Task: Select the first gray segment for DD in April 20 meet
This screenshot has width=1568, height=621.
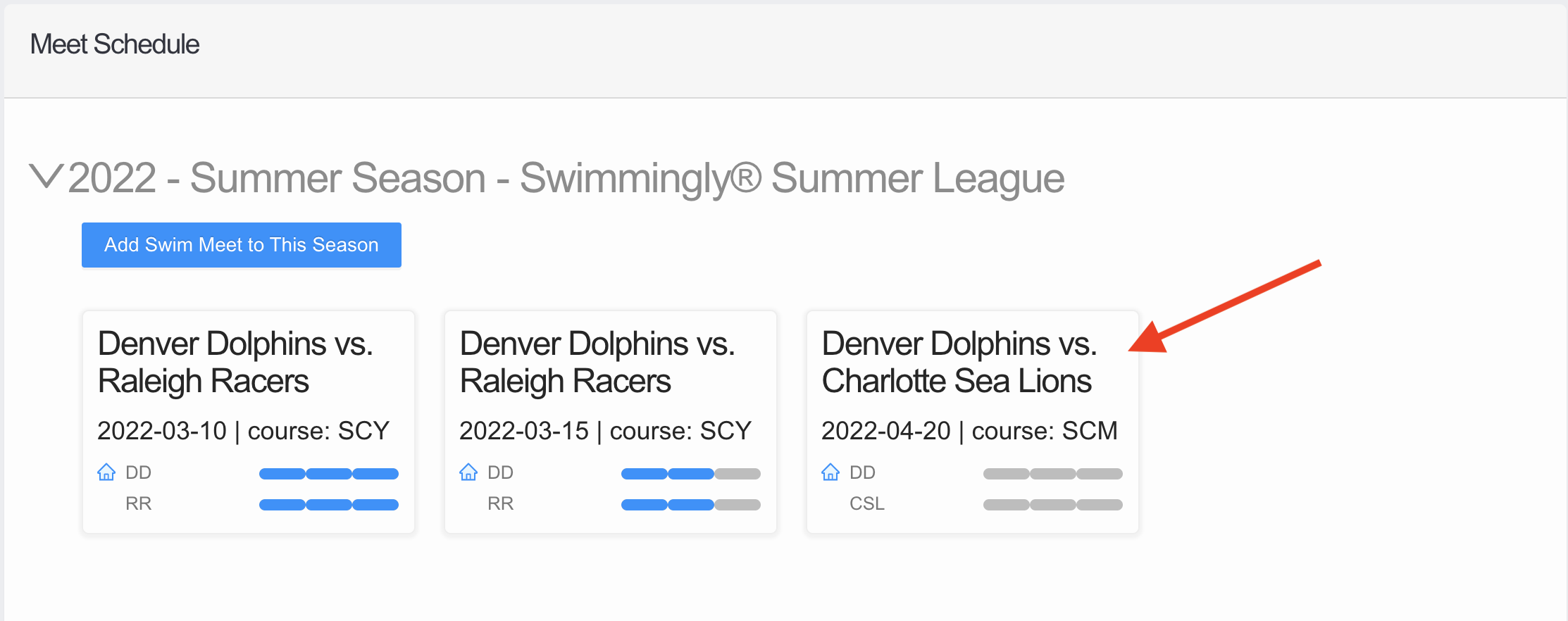Action: coord(1007,473)
